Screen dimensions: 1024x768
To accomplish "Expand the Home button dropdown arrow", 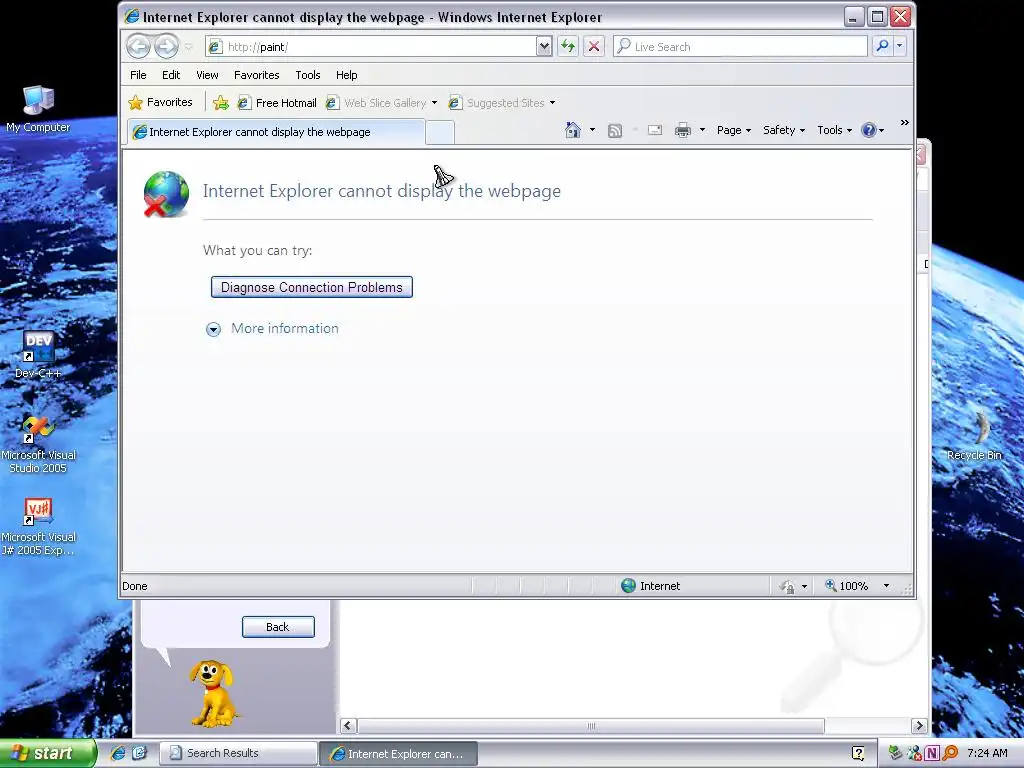I will tap(592, 130).
